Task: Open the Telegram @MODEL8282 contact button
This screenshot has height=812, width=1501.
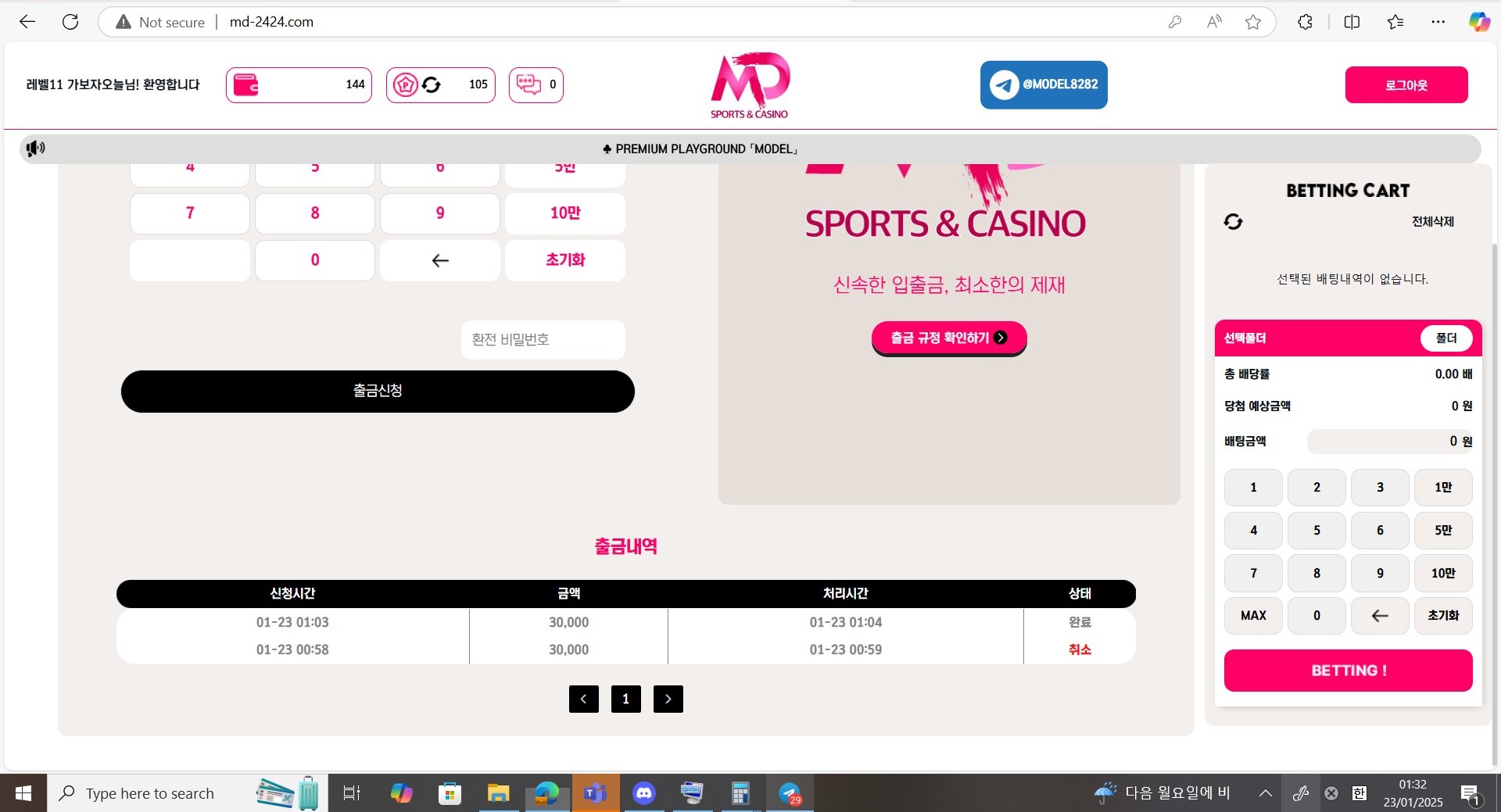Action: pos(1044,84)
